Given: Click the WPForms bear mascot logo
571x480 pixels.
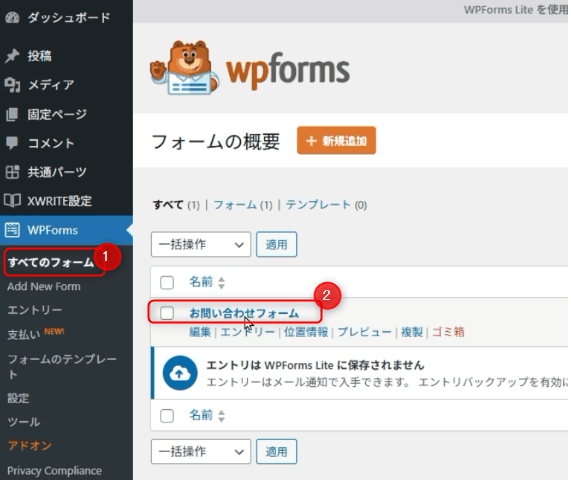Looking at the screenshot, I should coord(184,68).
